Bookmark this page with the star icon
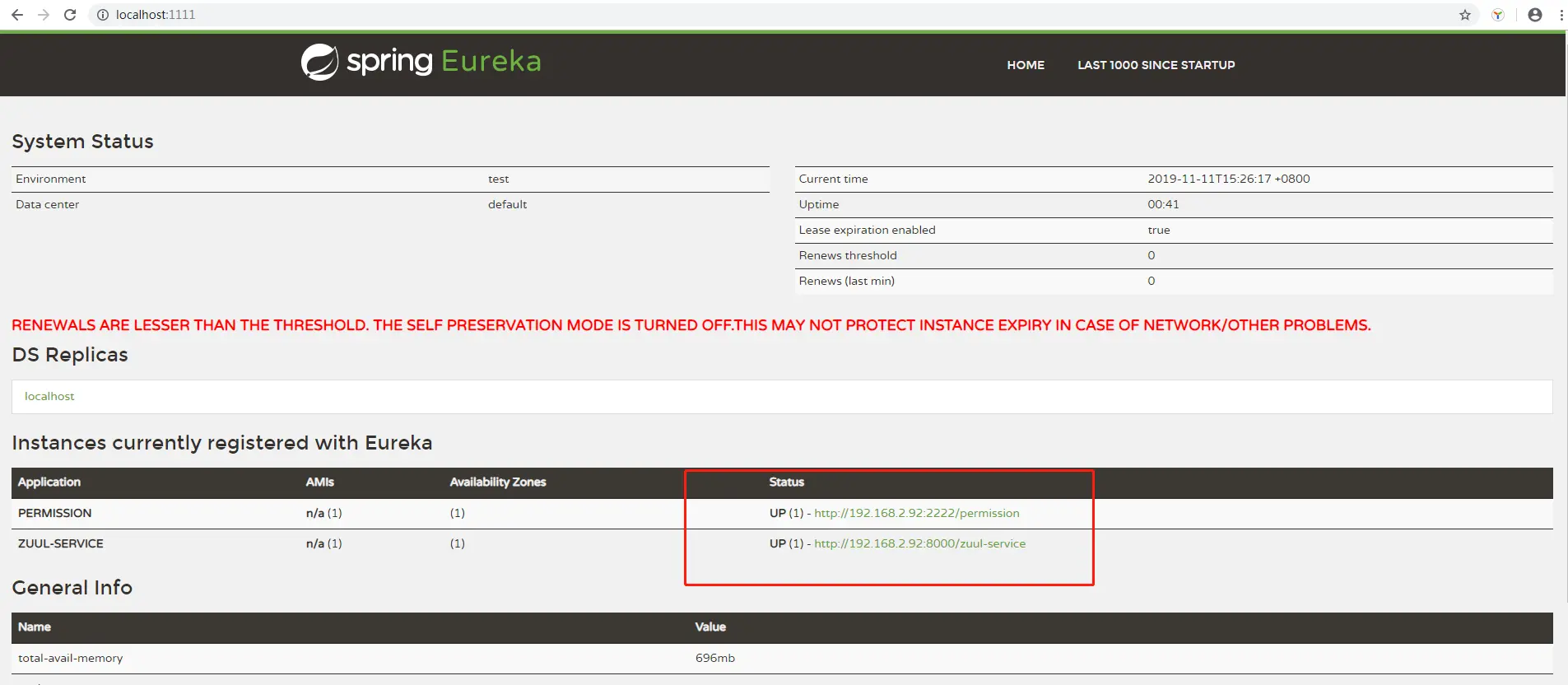The height and width of the screenshot is (685, 1568). tap(1465, 15)
